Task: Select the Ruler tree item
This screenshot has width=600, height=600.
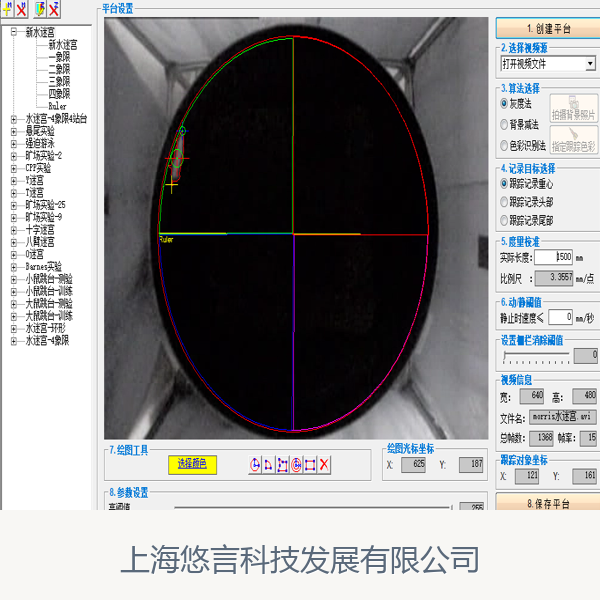Action: tap(57, 106)
